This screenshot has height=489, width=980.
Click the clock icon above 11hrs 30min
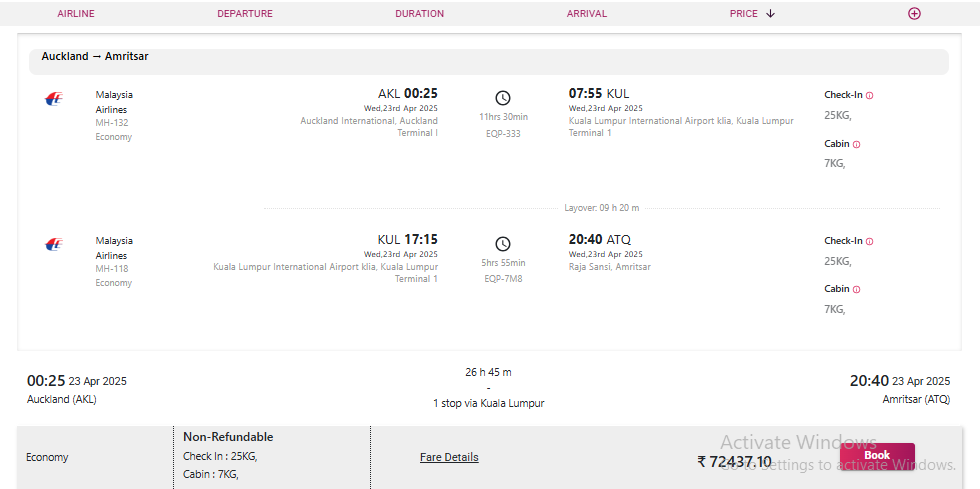503,98
